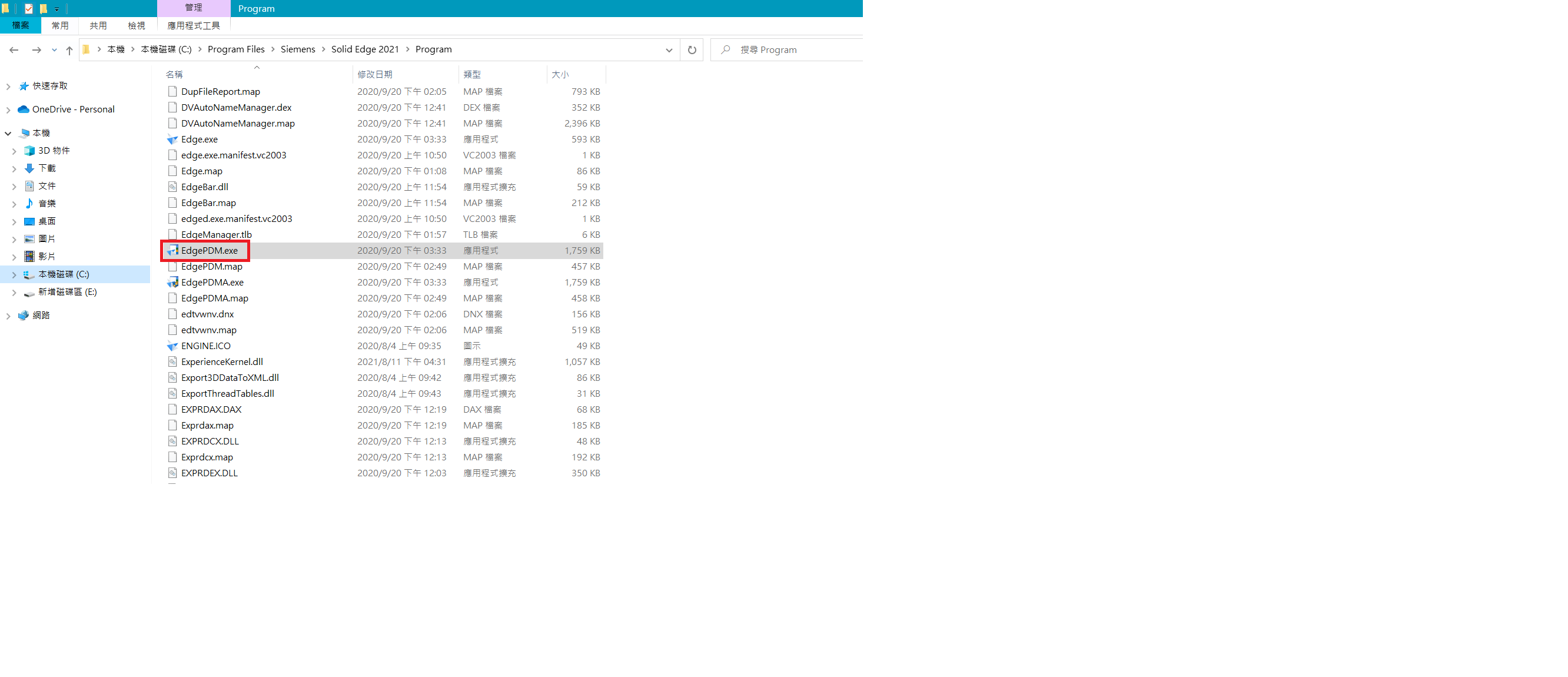Open 影片 folder in sidebar
The image size is (1568, 677).
[x=47, y=256]
